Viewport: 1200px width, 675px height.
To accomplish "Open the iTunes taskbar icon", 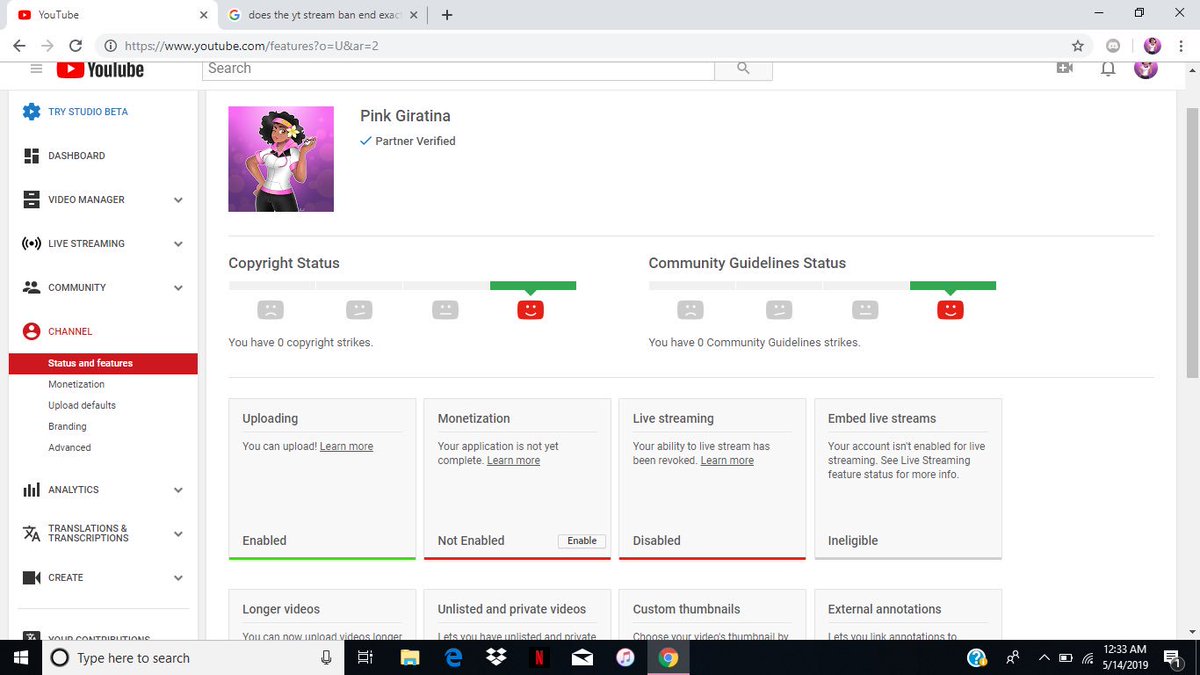I will click(x=625, y=658).
